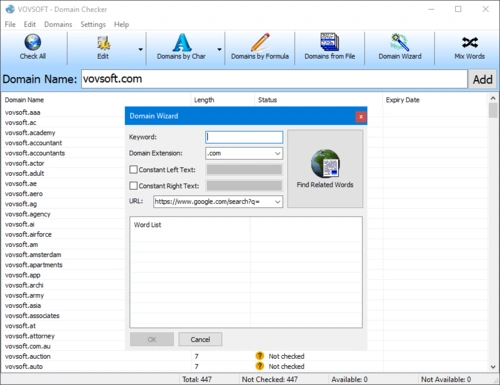Open the Edit menu
This screenshot has height=385, width=500.
click(29, 24)
